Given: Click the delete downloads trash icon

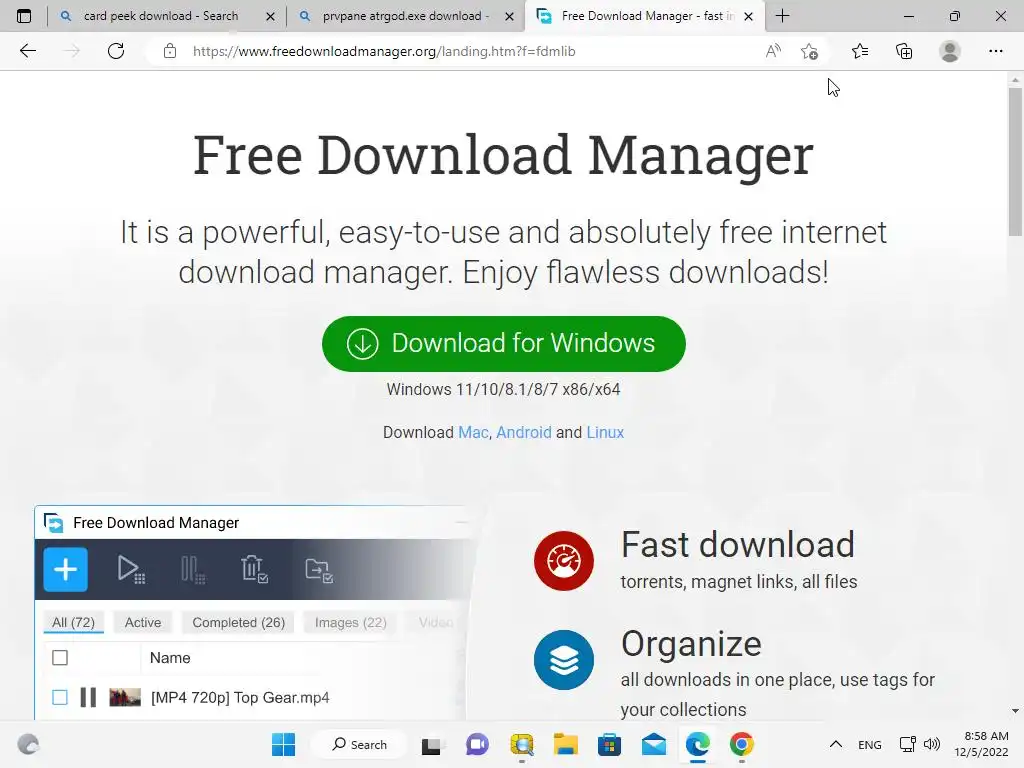Looking at the screenshot, I should [254, 569].
